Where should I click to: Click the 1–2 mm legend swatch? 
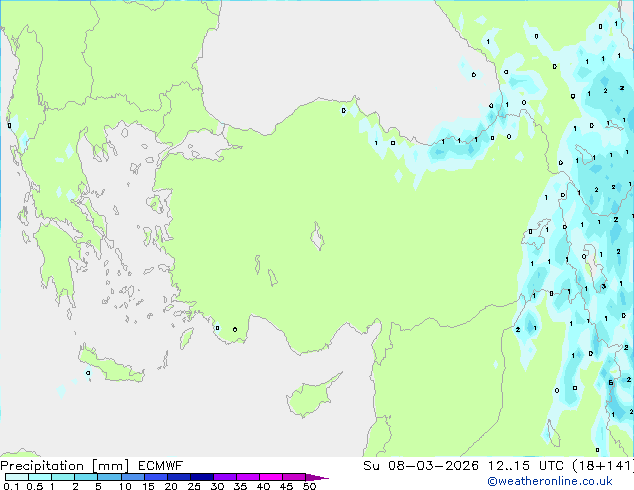[x=63, y=477]
